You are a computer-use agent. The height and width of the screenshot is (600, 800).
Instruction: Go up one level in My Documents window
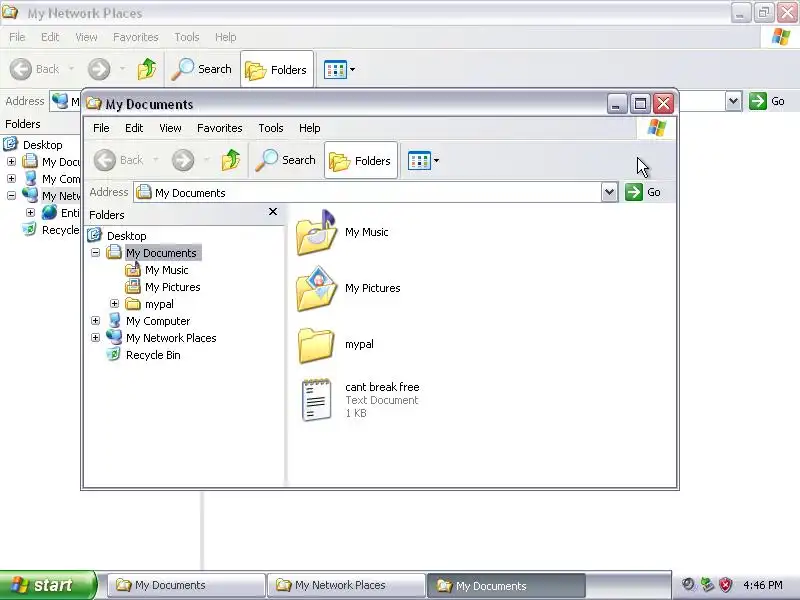pos(231,160)
